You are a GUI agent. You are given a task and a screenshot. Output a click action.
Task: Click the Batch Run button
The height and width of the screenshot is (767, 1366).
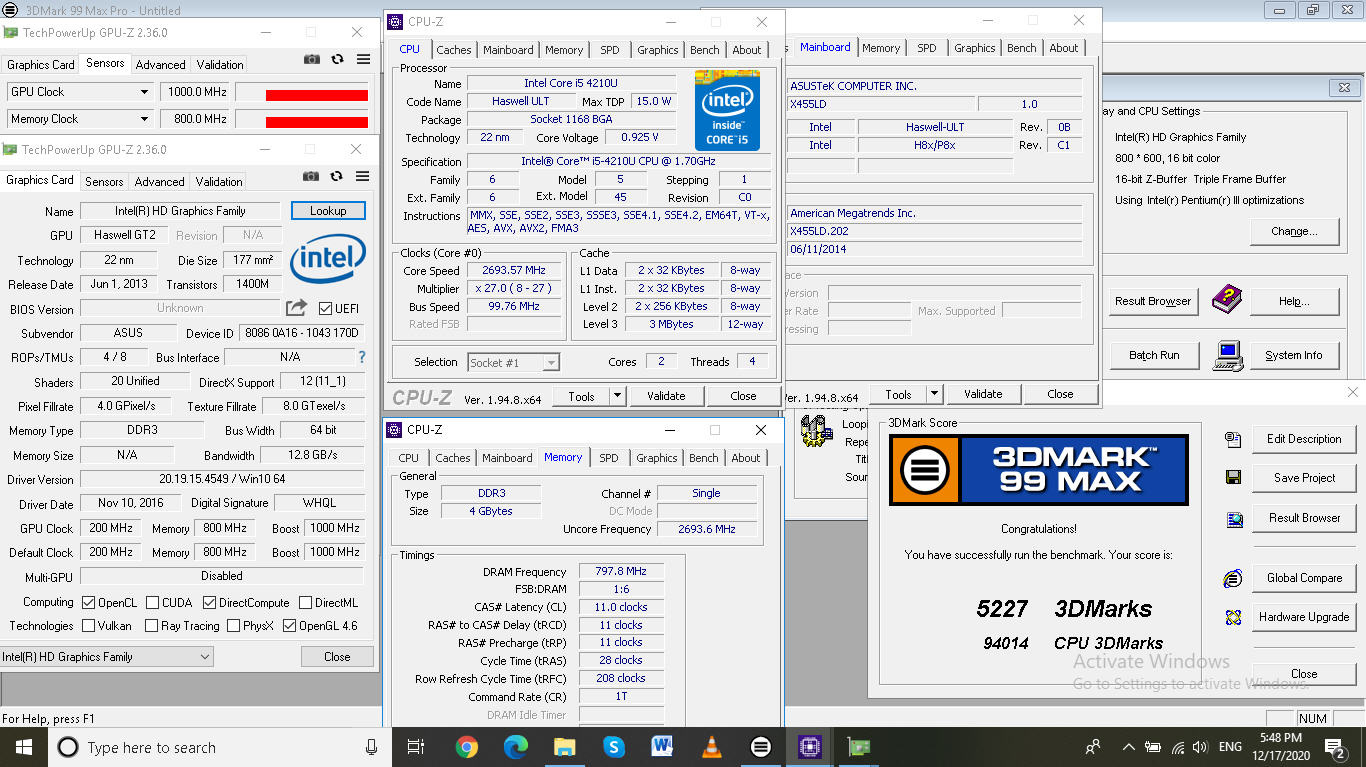(x=1154, y=355)
